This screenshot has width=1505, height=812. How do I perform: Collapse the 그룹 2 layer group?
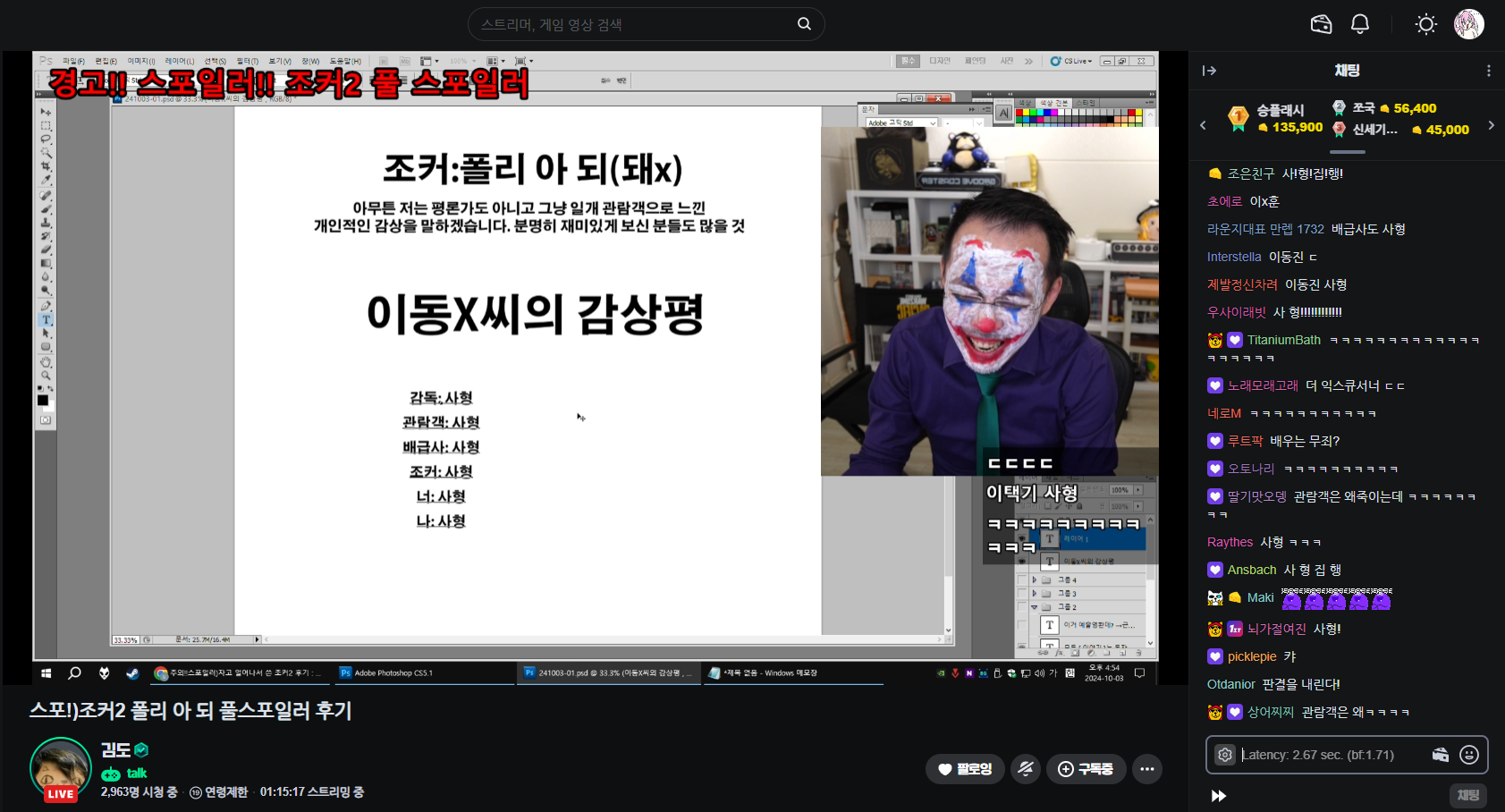pos(1035,606)
